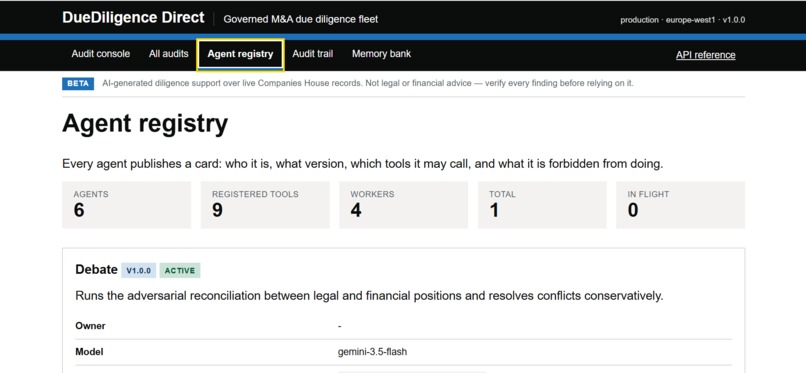Viewport: 806px width, 373px height.
Task: Go to All audits tab
Action: point(169,54)
